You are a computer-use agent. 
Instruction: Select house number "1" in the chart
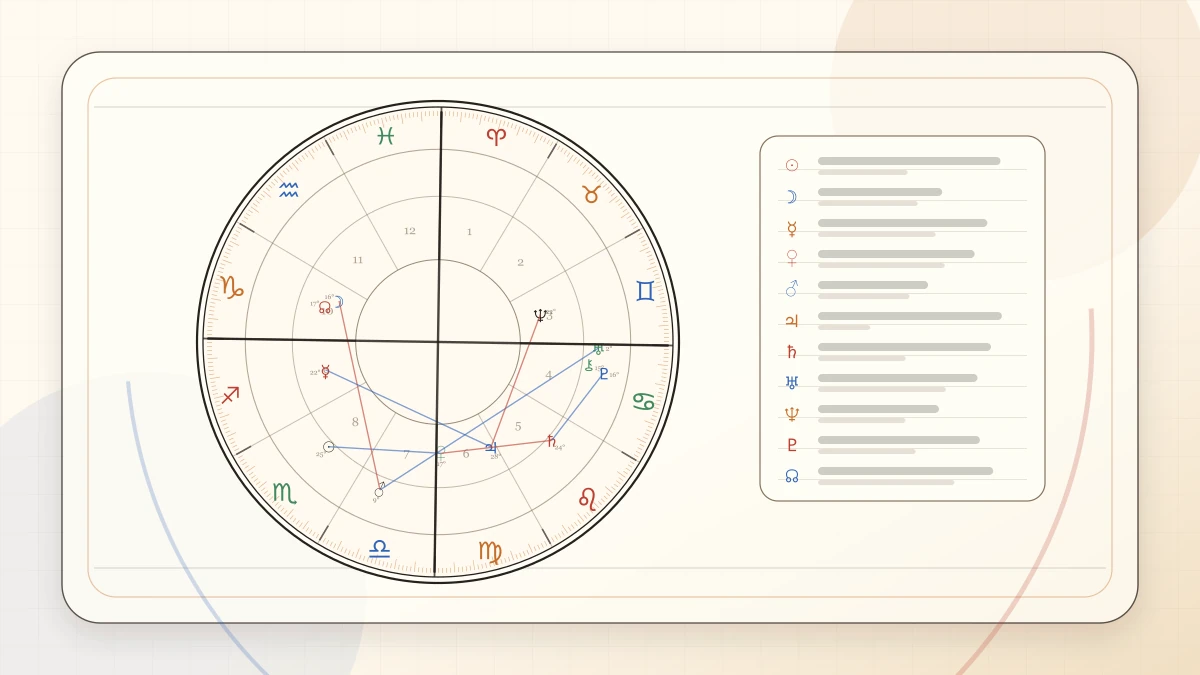(x=469, y=232)
